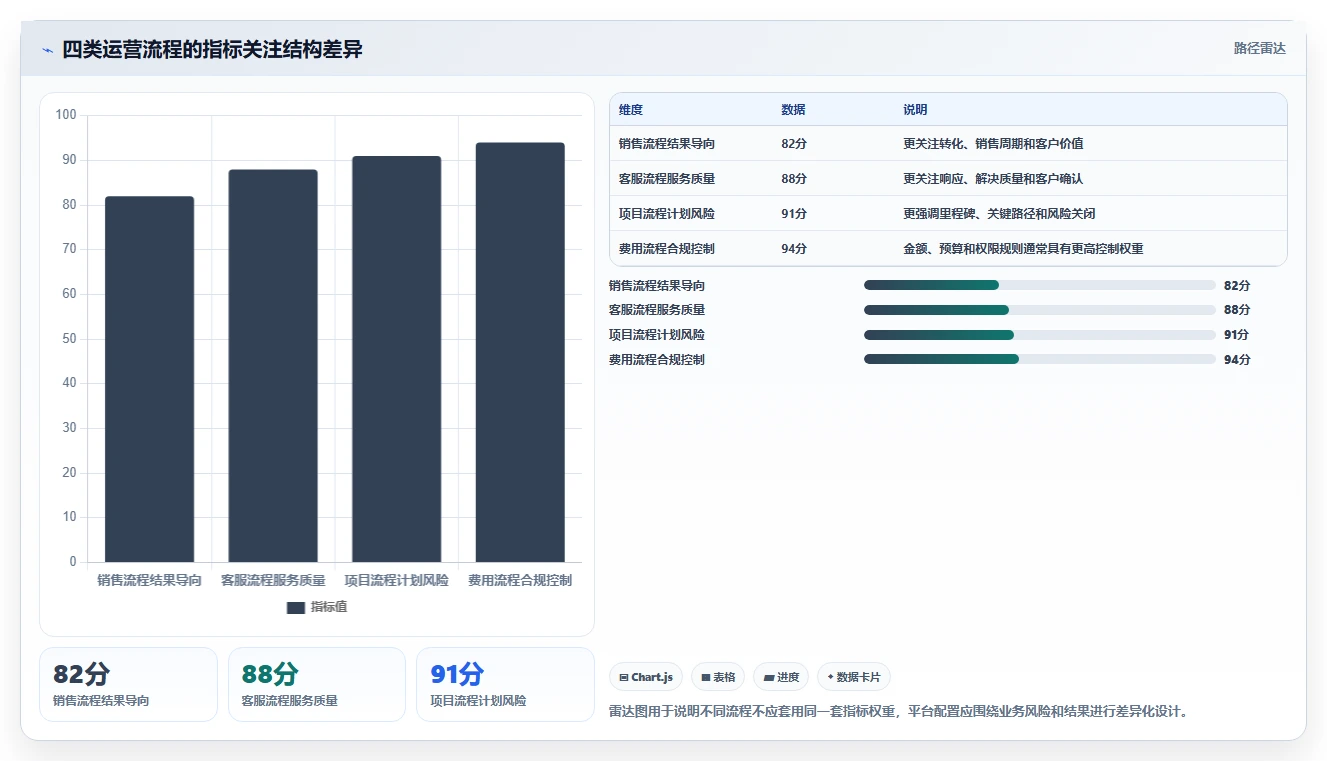Click the 项目流程计划风险 x-axis label
Image resolution: width=1327 pixels, height=761 pixels.
(396, 580)
